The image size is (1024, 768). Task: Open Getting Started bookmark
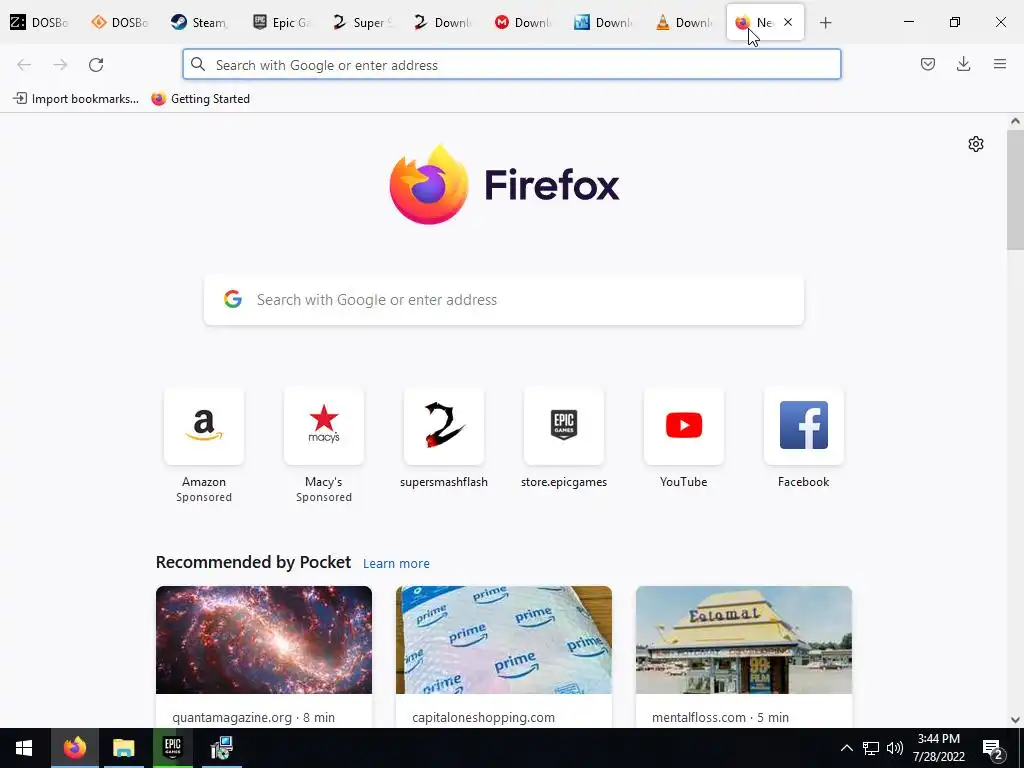200,99
